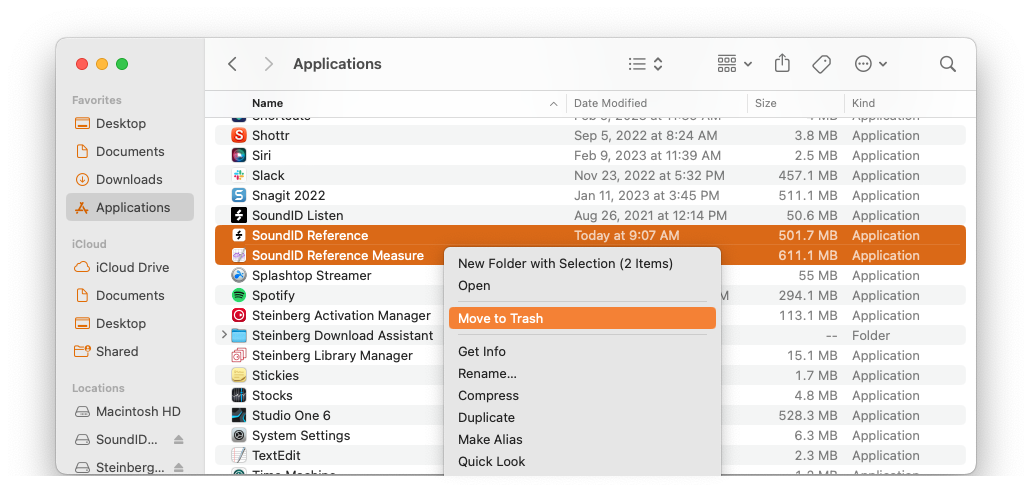Choose Make Alias from the context menu

582,440
